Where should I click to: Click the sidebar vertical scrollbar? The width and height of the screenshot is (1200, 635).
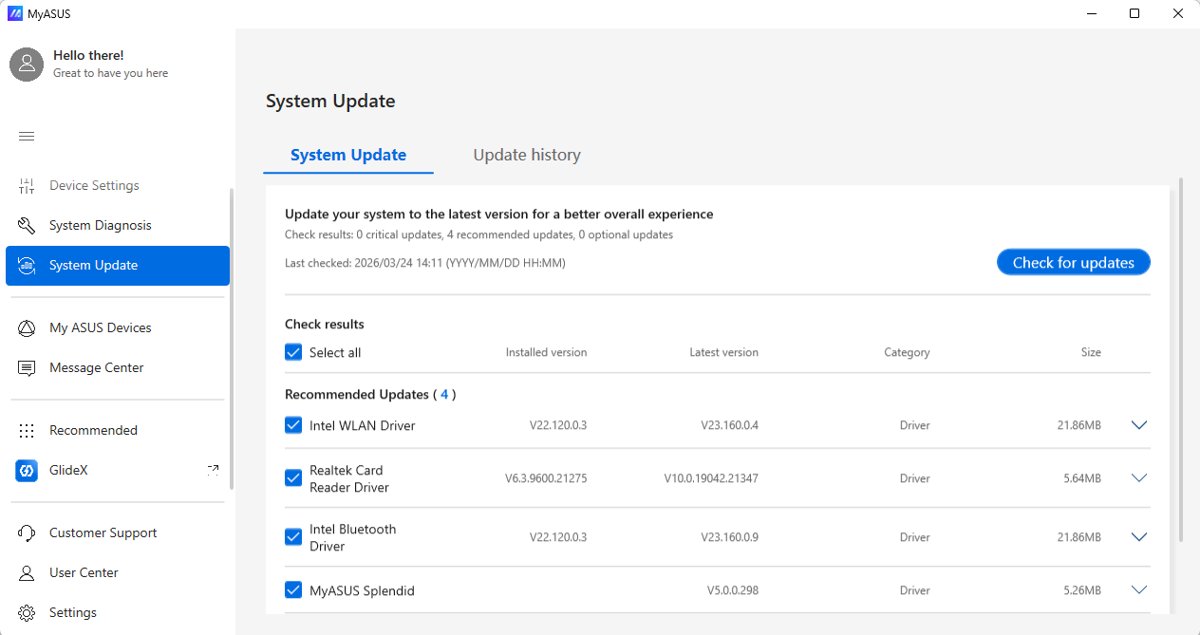point(232,338)
